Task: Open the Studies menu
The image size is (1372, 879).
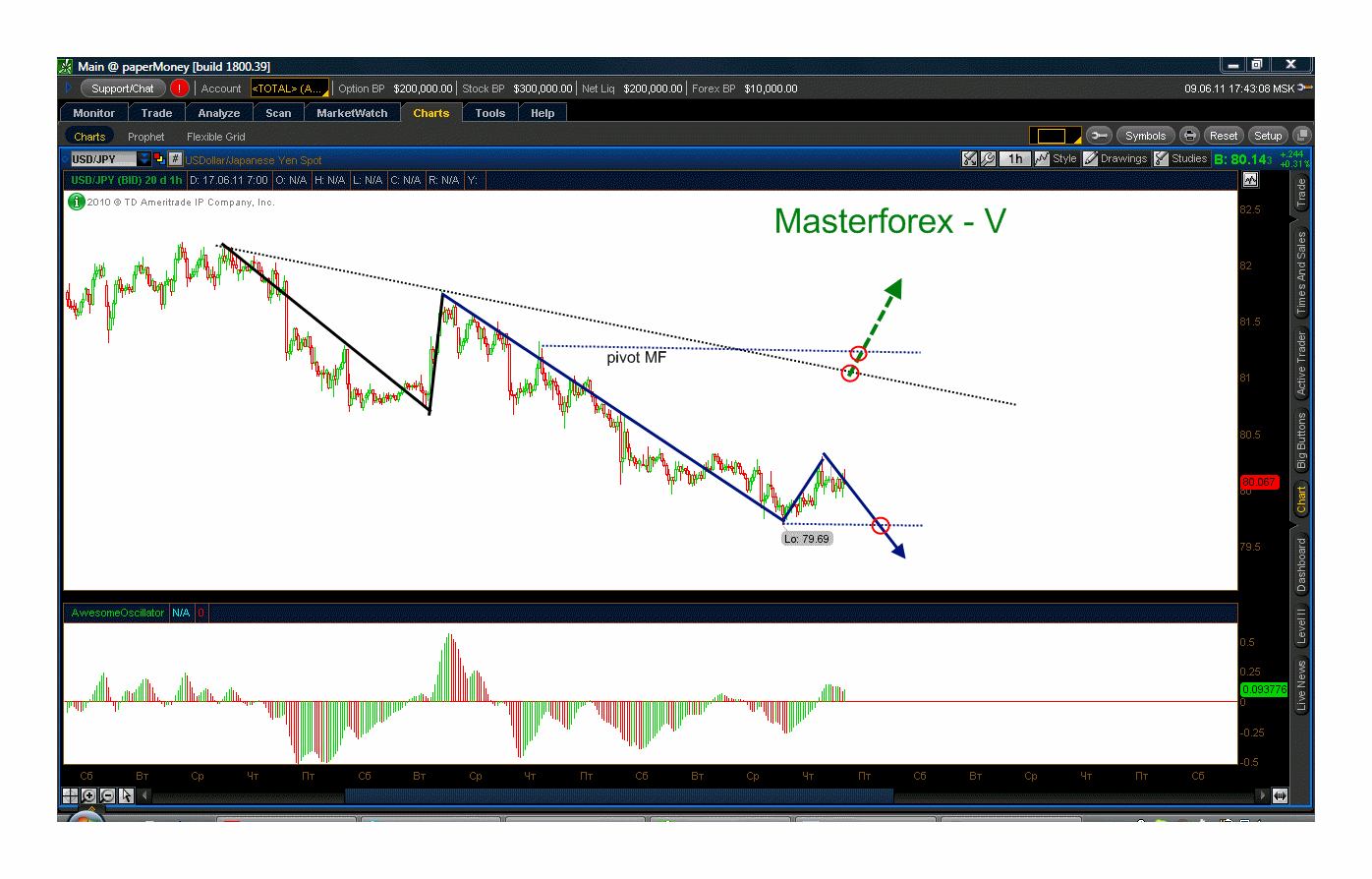Action: coord(1180,158)
